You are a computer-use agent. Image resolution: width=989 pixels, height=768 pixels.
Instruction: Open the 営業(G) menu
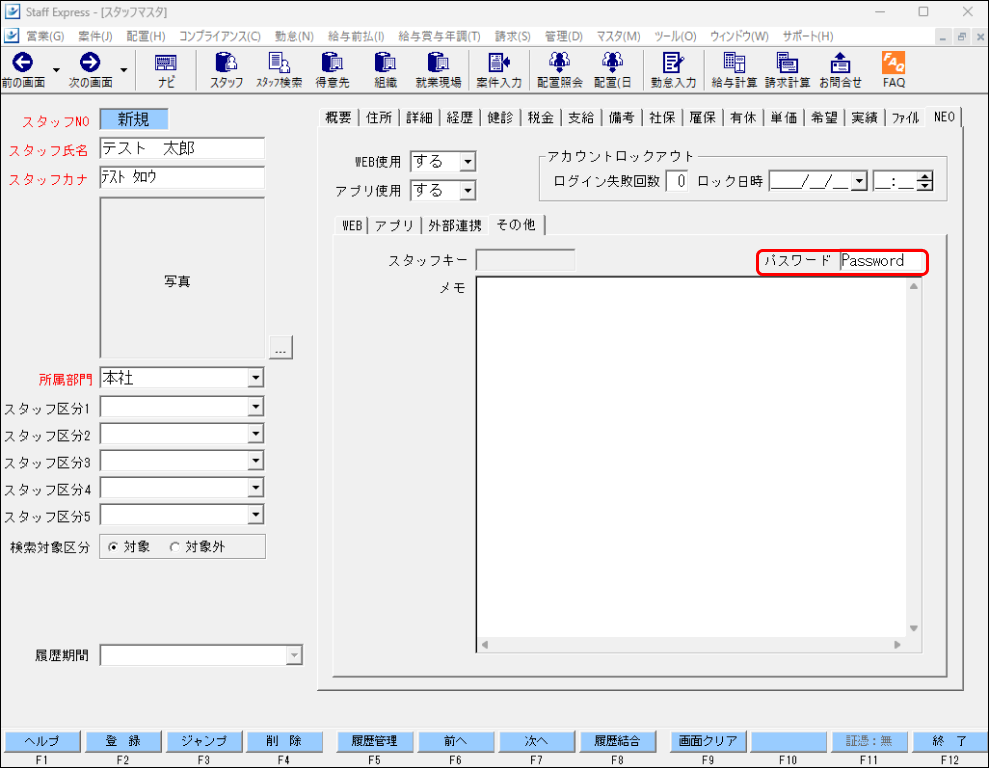[x=45, y=36]
